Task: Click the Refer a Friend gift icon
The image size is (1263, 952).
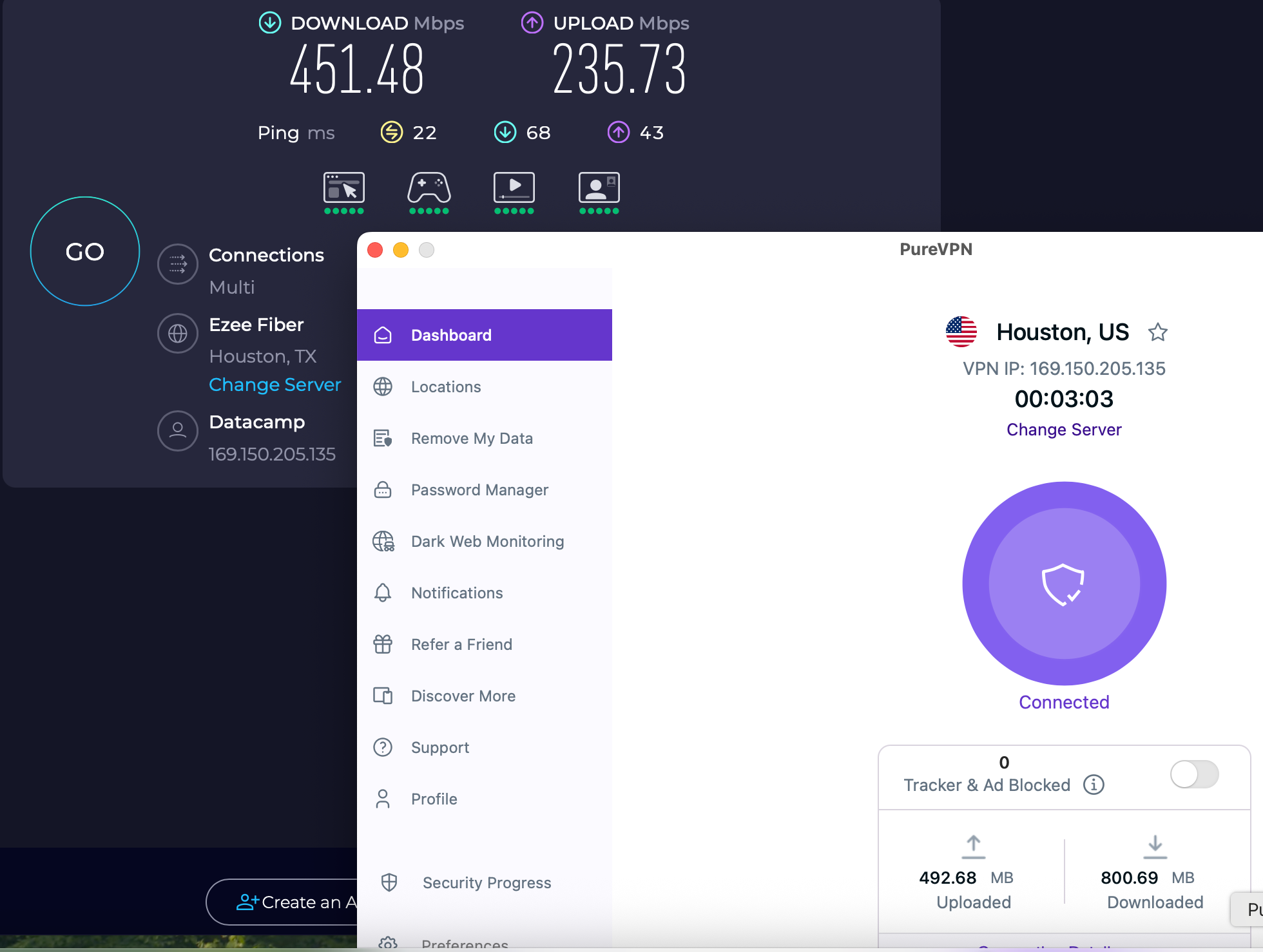Action: point(383,644)
